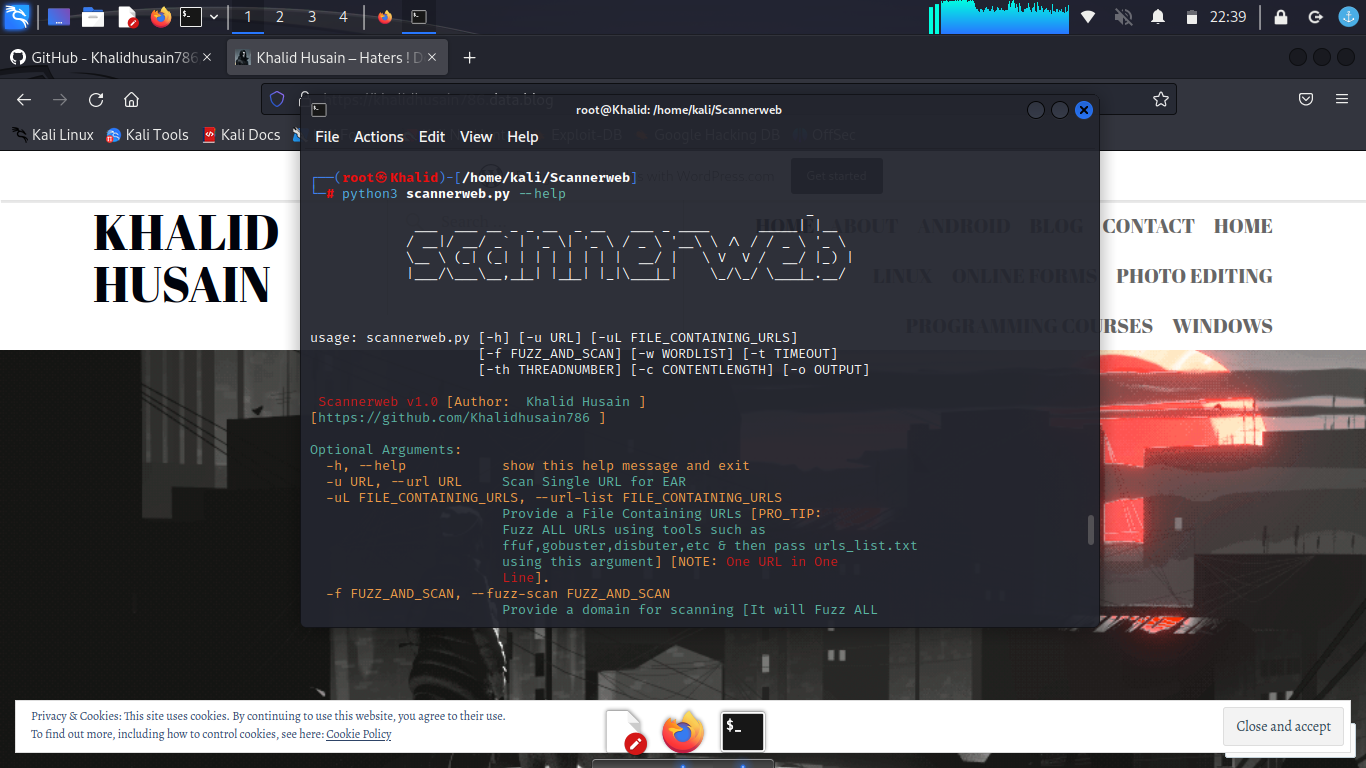Click the KHALID HUSAIN site title
Screen dimensions: 1366x768
coord(186,258)
